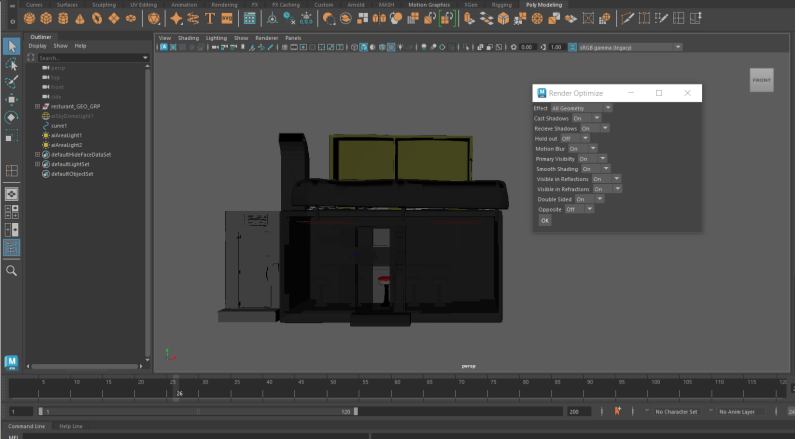Screen dimensions: 800x439
Task: Toggle smooth shade all viewport icon
Action: coord(363,47)
